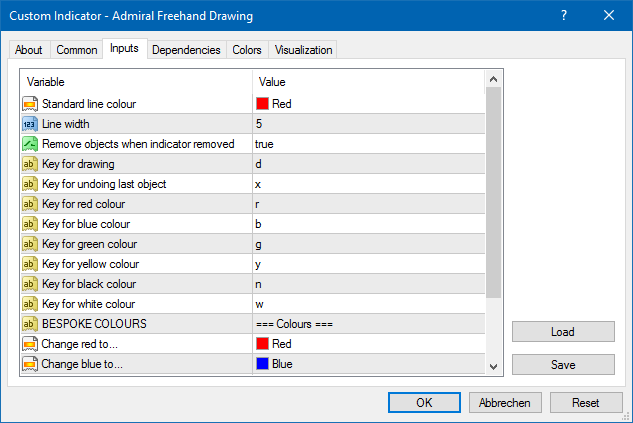
Task: Click the Abbrechen button
Action: click(505, 402)
